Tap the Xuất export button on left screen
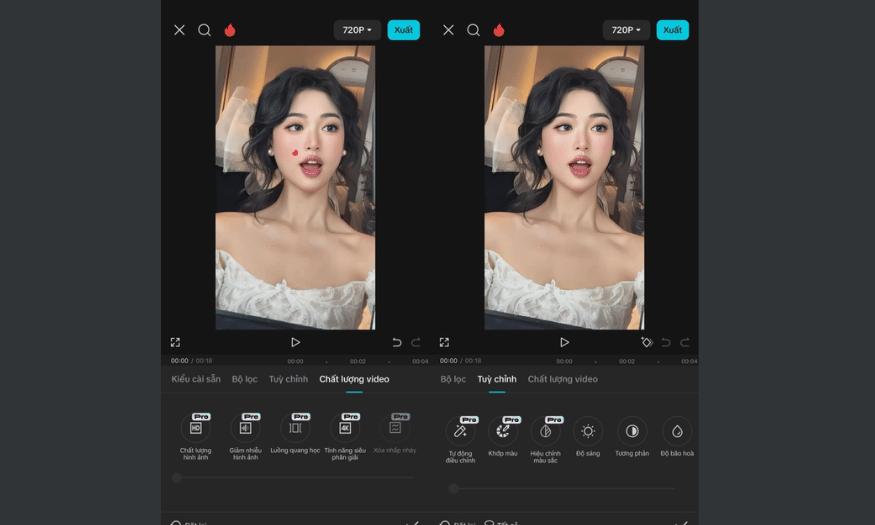The height and width of the screenshot is (525, 875). tap(403, 30)
